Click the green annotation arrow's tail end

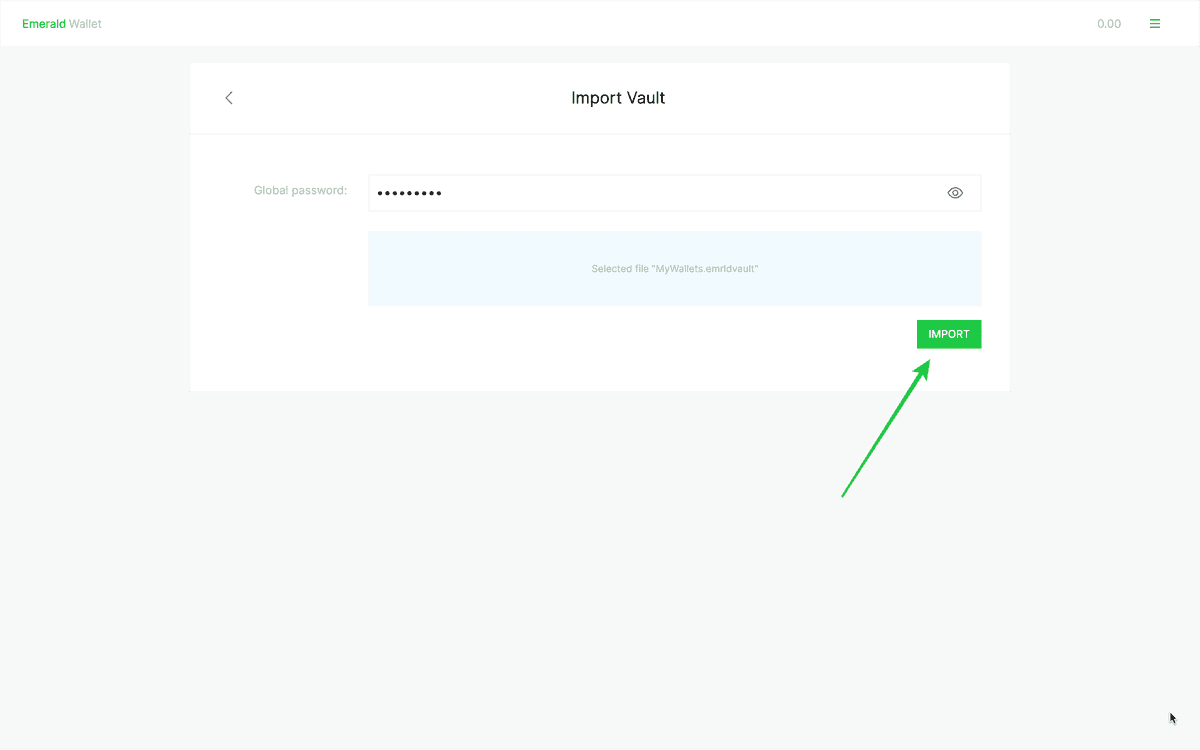844,494
